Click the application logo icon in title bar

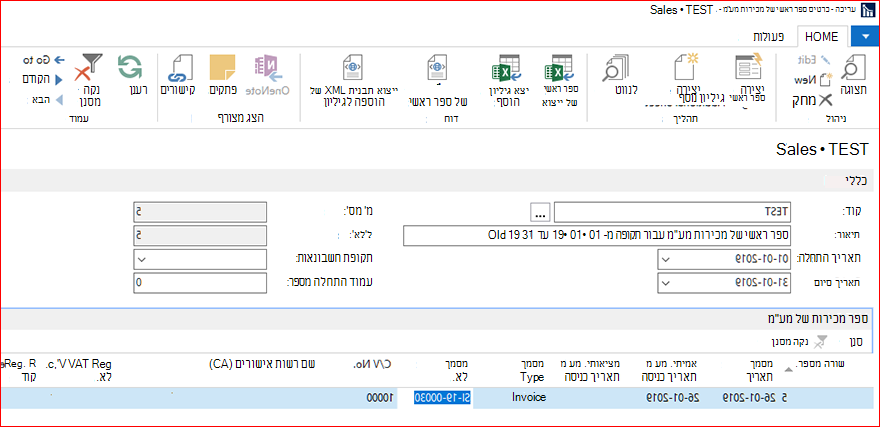click(869, 10)
